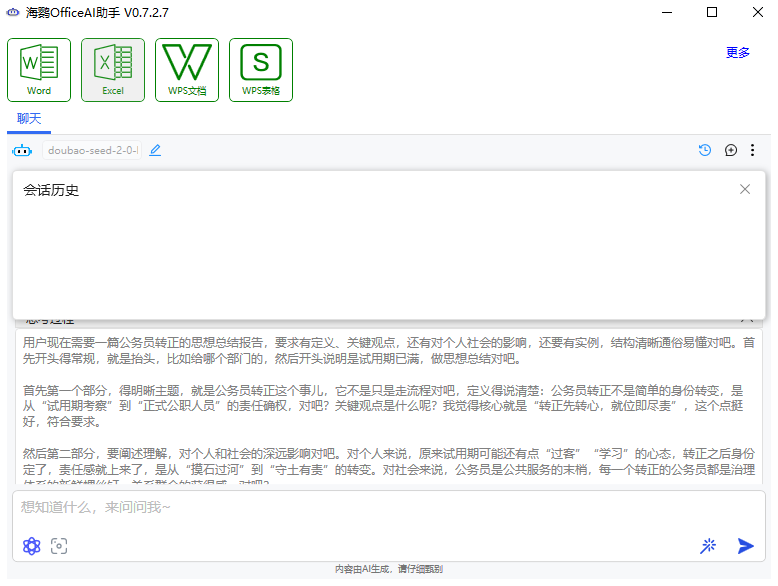Image resolution: width=778 pixels, height=586 pixels.
Task: Click the screenshot capture icon
Action: click(59, 546)
